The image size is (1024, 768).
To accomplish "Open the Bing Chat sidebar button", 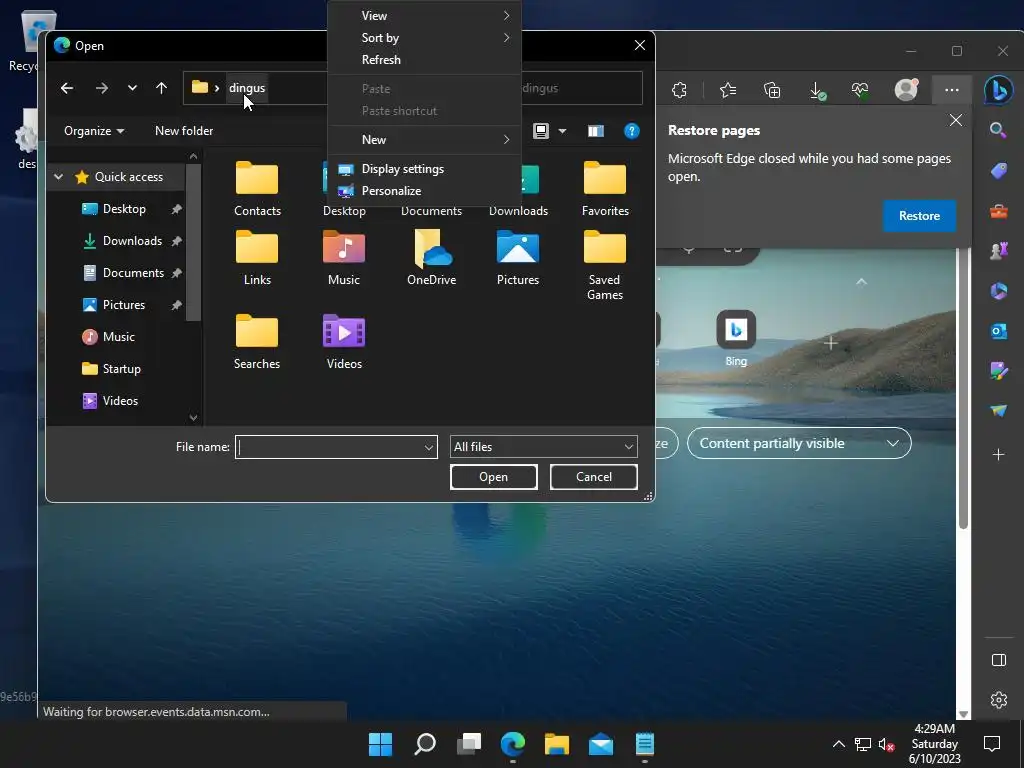I will tap(999, 89).
